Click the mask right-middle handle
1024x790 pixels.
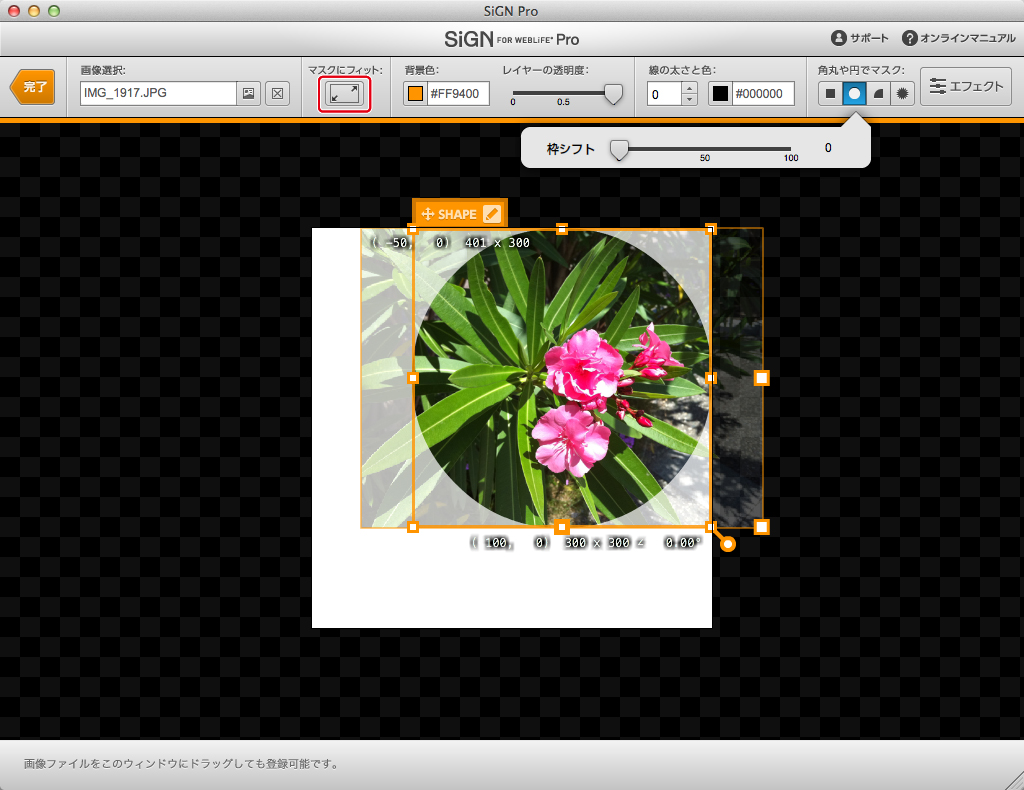pos(711,378)
